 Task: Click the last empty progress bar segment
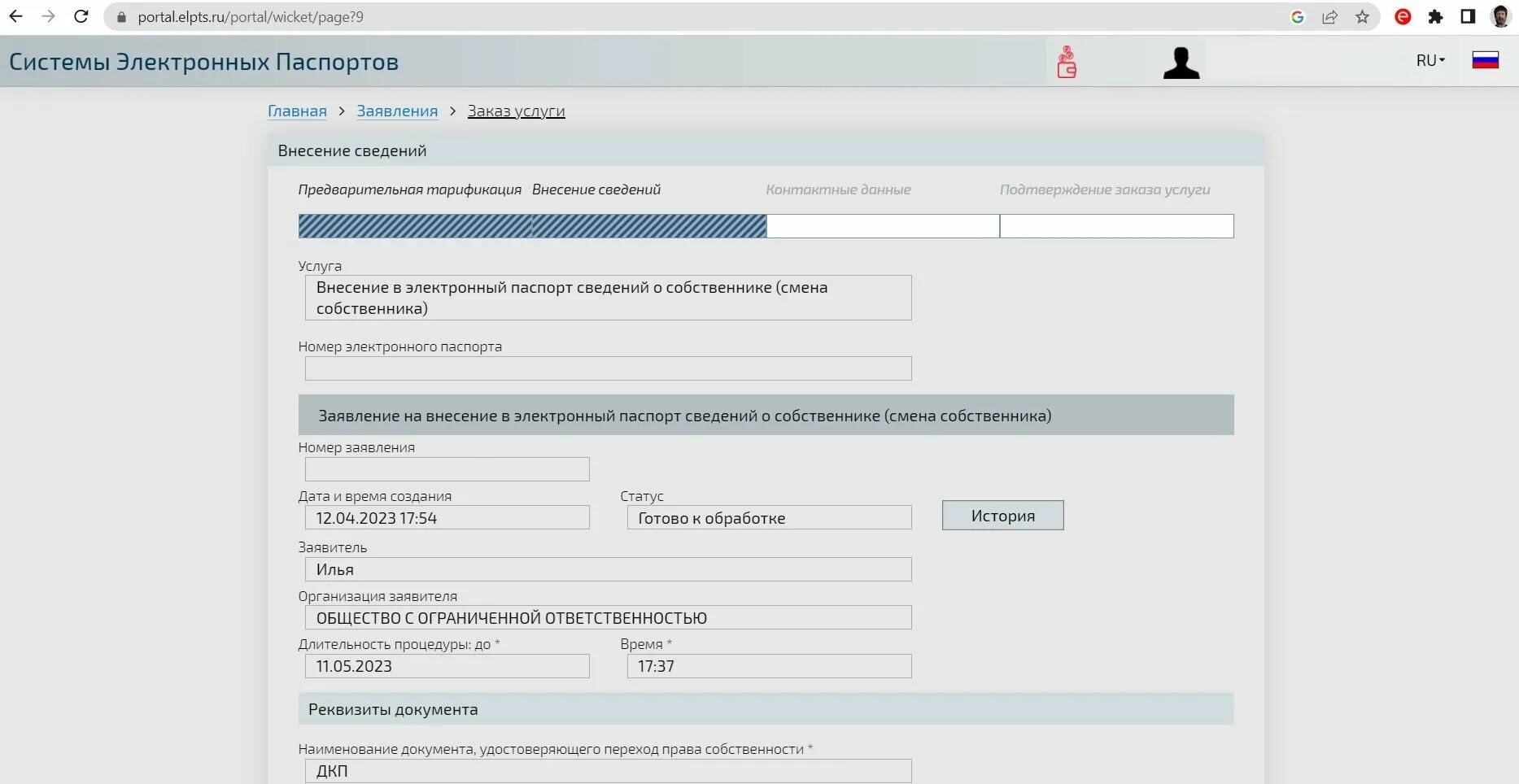tap(1116, 226)
